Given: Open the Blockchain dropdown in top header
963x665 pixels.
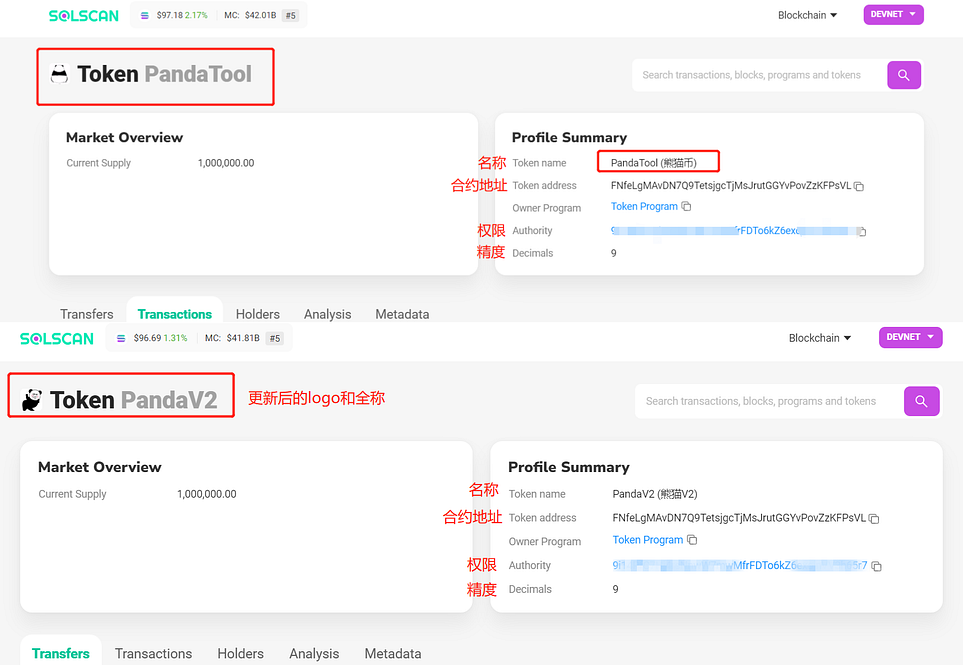Looking at the screenshot, I should click(807, 15).
